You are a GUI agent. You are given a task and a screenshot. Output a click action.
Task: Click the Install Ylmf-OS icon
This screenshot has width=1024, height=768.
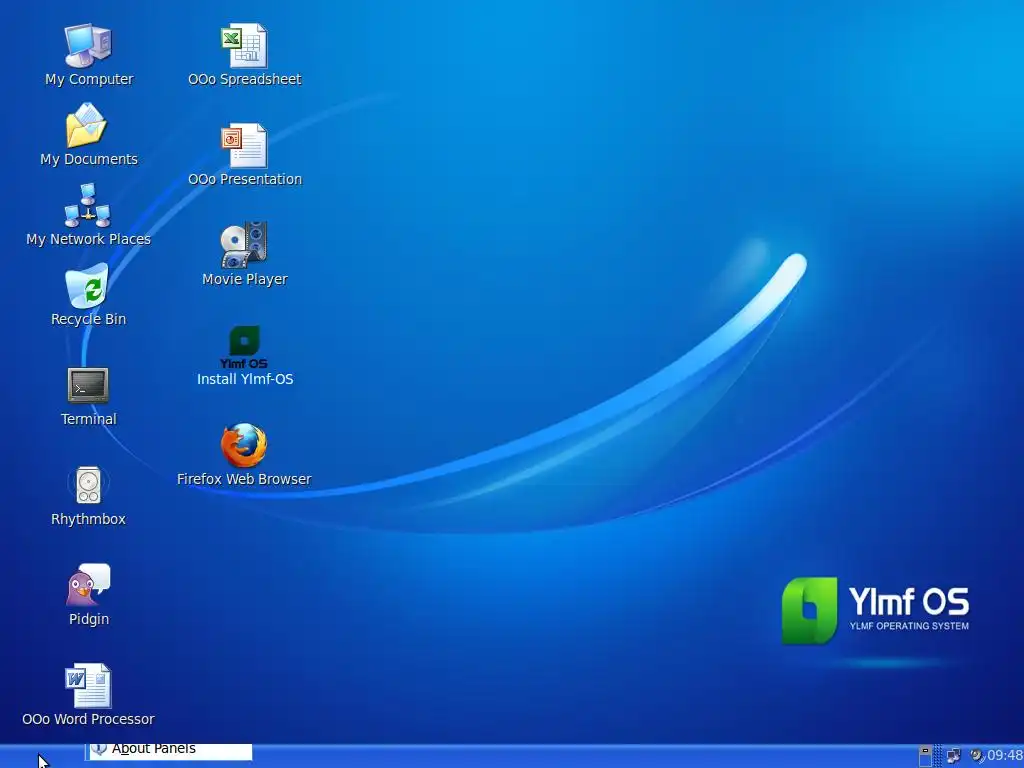coord(244,347)
